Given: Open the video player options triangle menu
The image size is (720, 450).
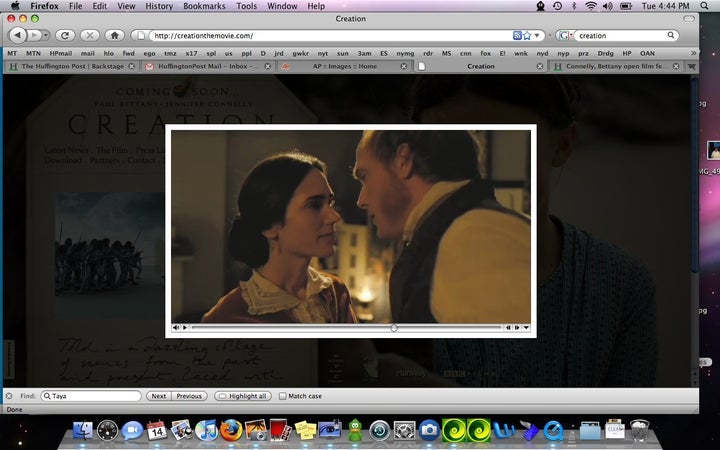Looking at the screenshot, I should pos(526,327).
